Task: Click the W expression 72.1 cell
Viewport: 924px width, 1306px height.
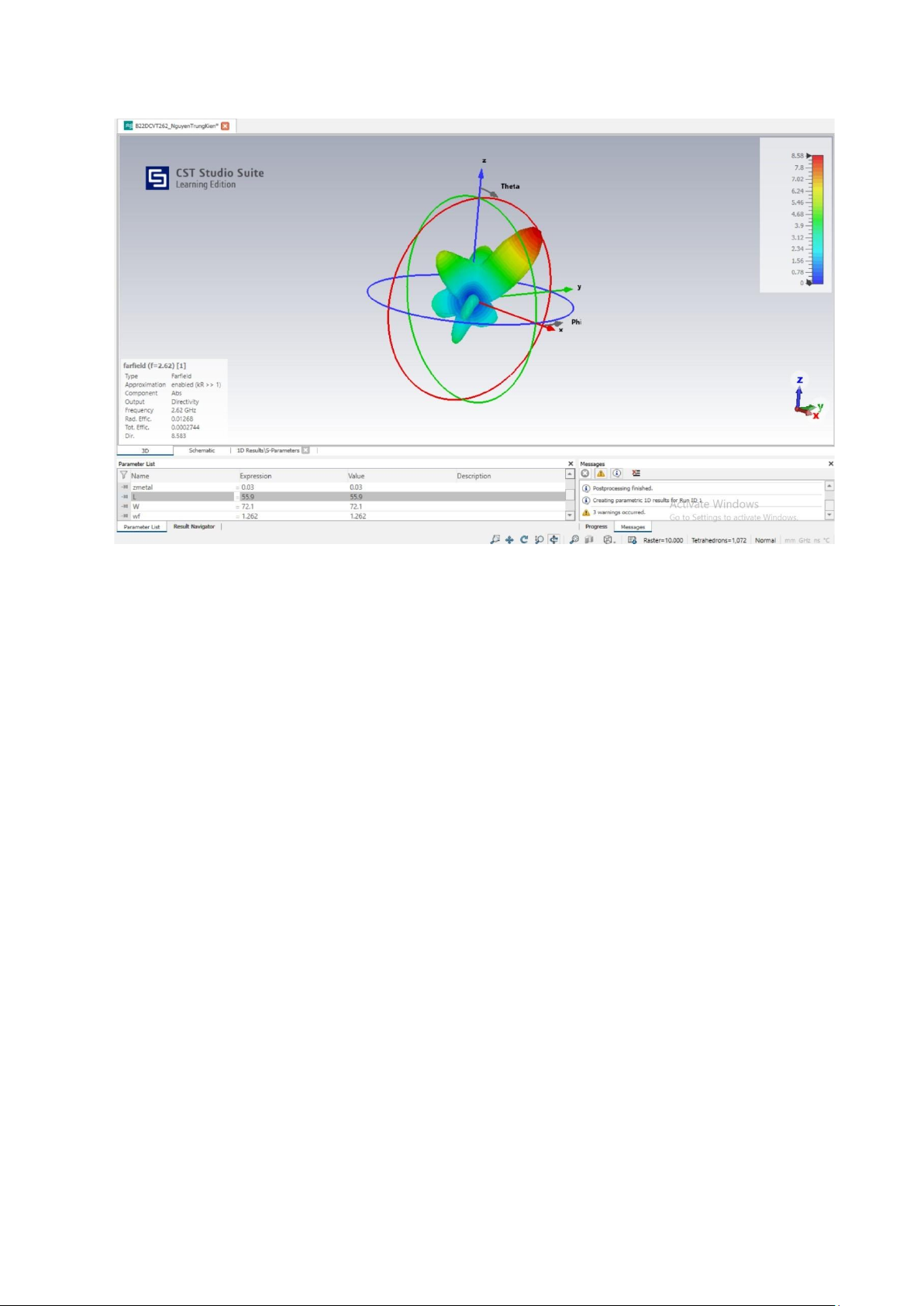Action: [248, 506]
